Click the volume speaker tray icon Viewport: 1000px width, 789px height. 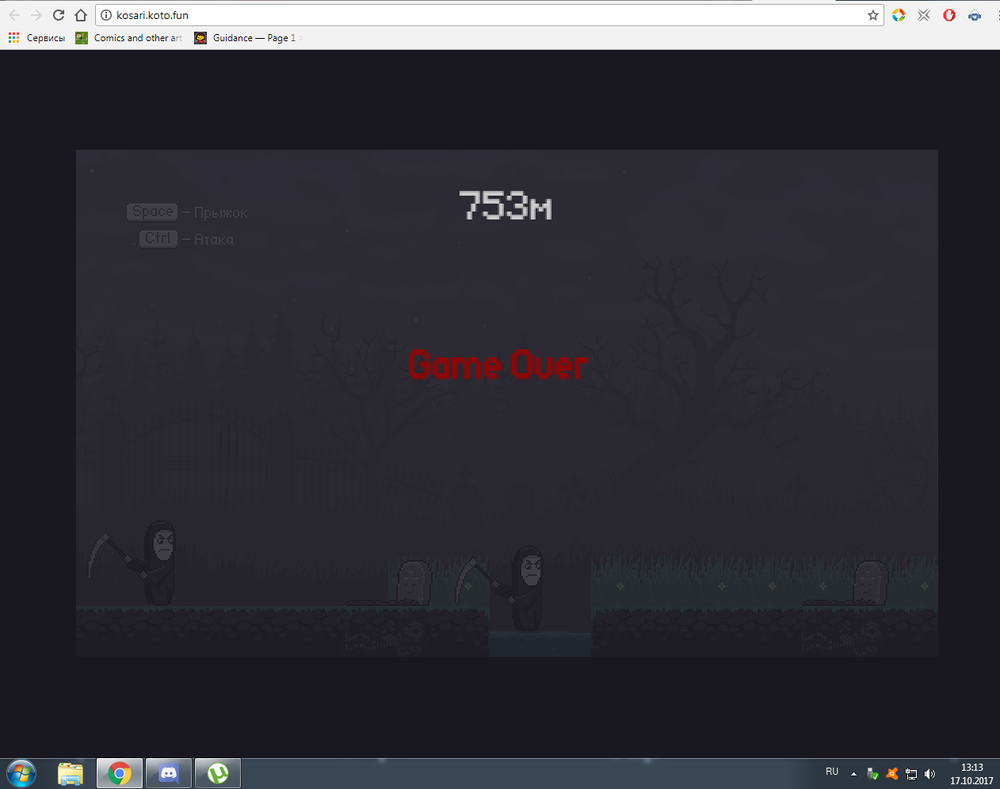[930, 773]
